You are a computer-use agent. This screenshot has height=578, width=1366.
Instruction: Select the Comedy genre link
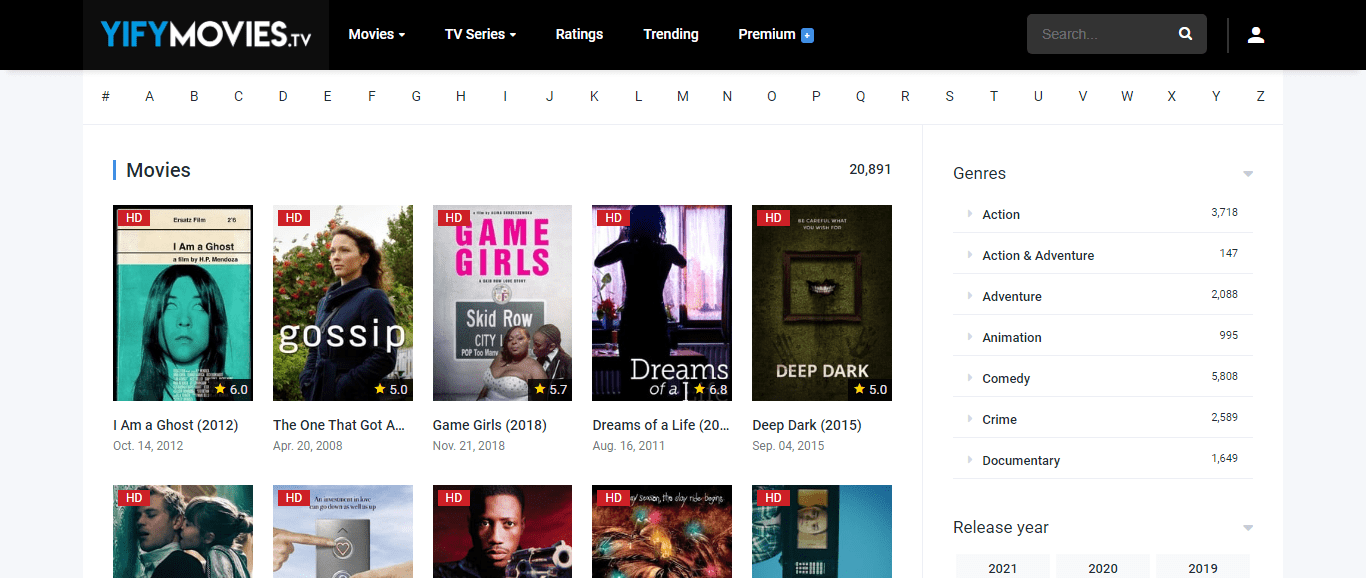click(1006, 378)
